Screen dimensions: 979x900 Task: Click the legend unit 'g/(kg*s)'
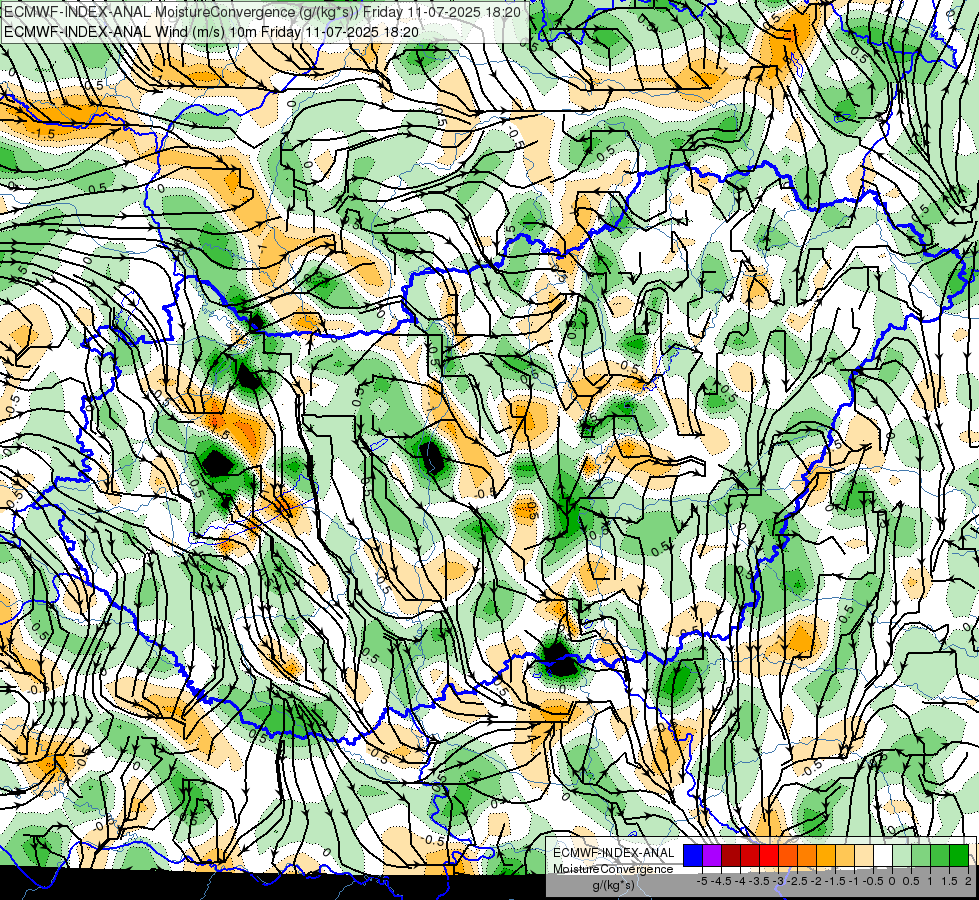613,885
